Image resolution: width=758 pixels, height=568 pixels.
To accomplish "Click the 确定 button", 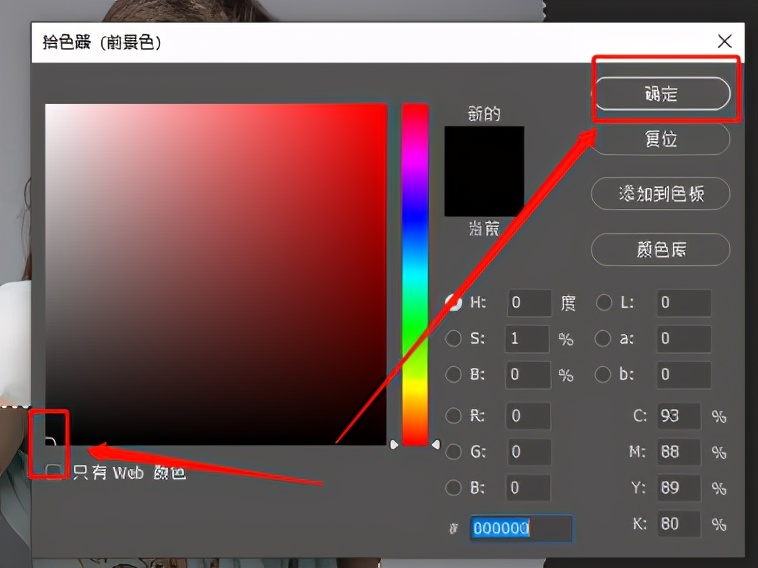I will coord(662,93).
